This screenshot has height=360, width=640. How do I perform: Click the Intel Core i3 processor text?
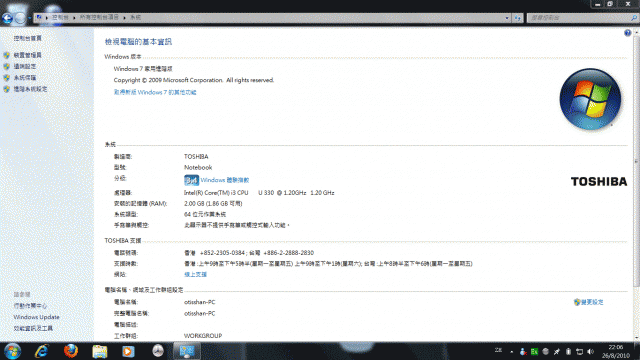click(x=259, y=193)
